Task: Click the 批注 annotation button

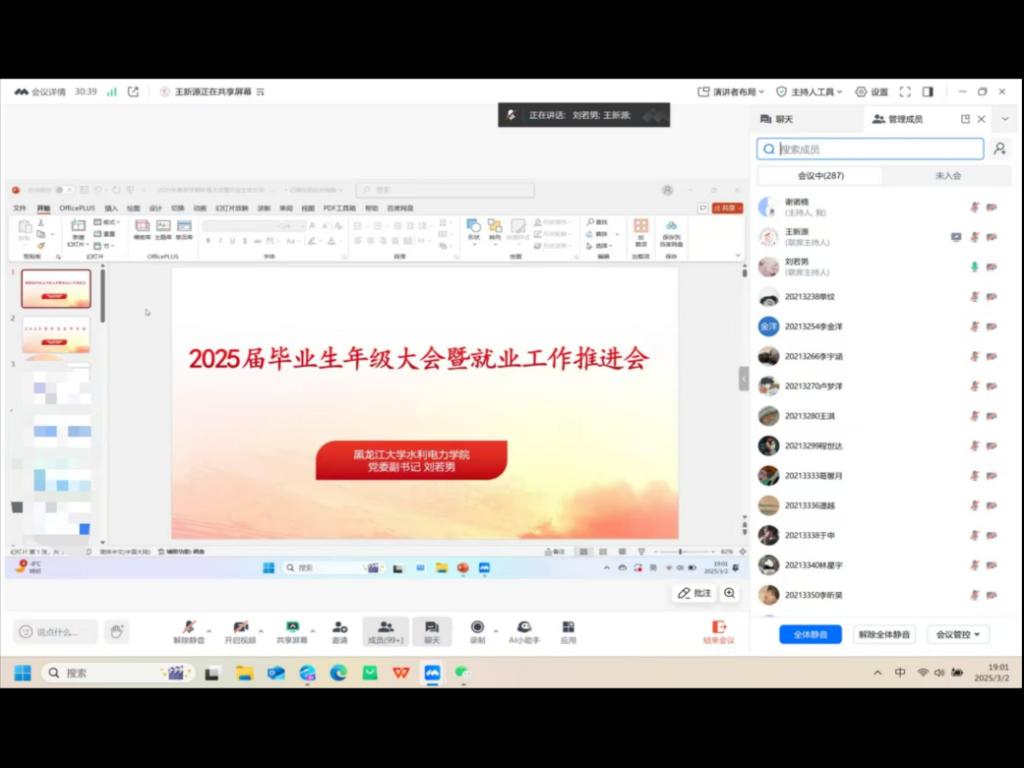Action: (694, 593)
